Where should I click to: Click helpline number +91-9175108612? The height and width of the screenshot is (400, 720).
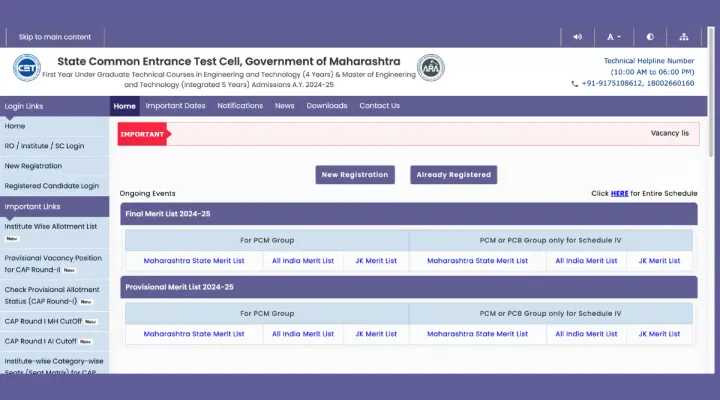click(x=612, y=84)
